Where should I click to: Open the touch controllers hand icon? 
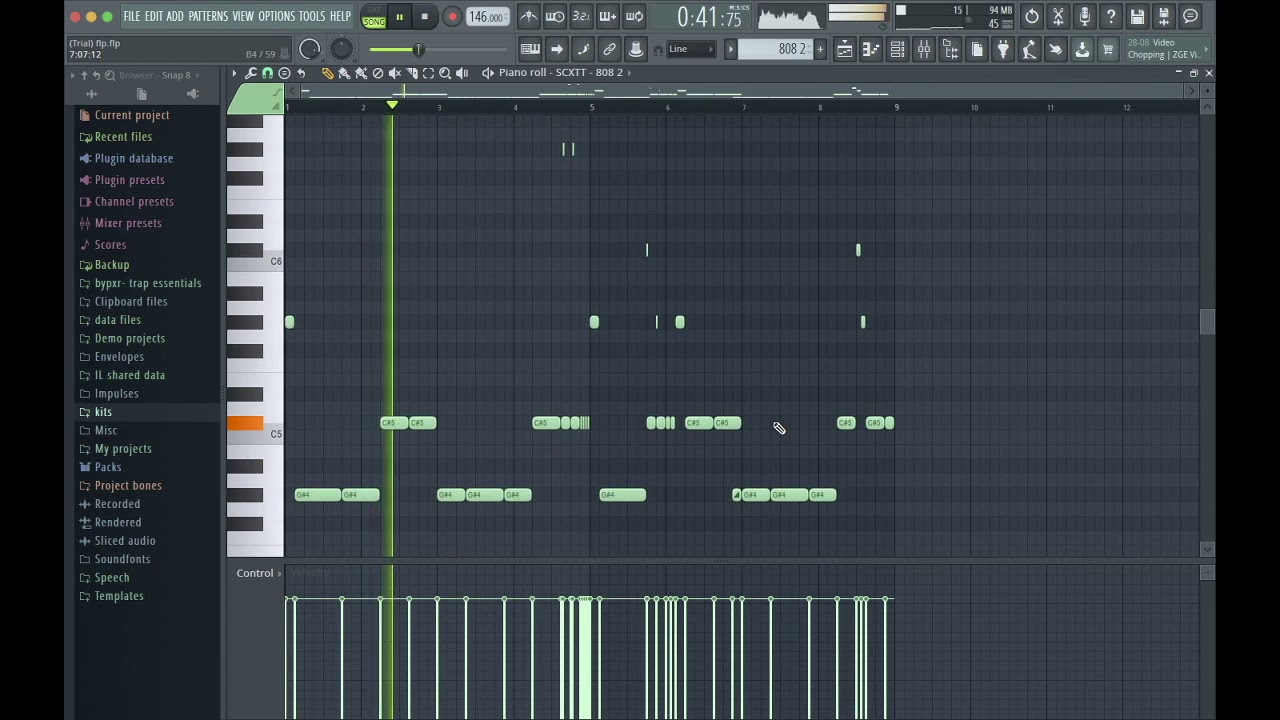coord(1055,50)
